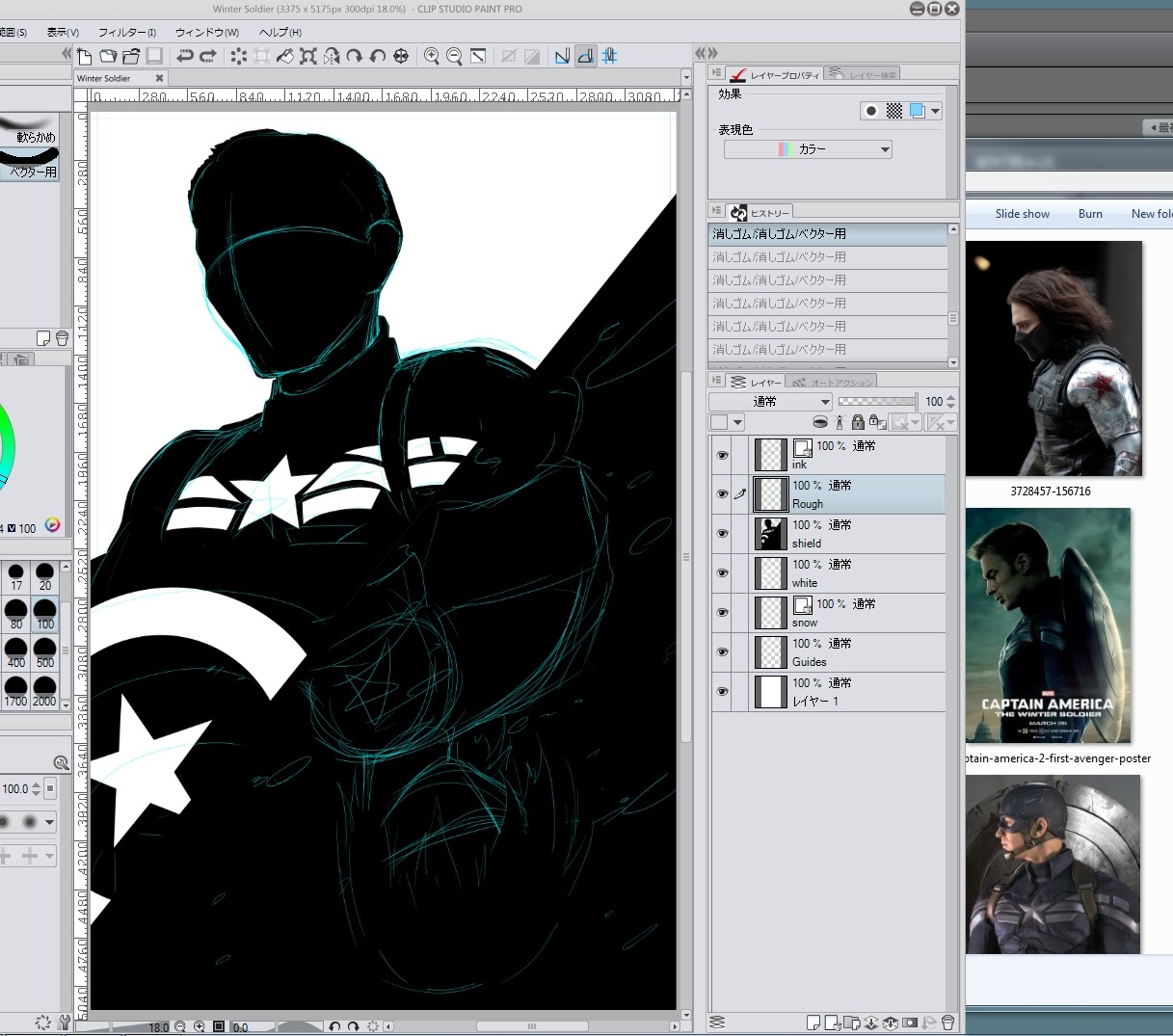Hide the Rough layer

(722, 494)
